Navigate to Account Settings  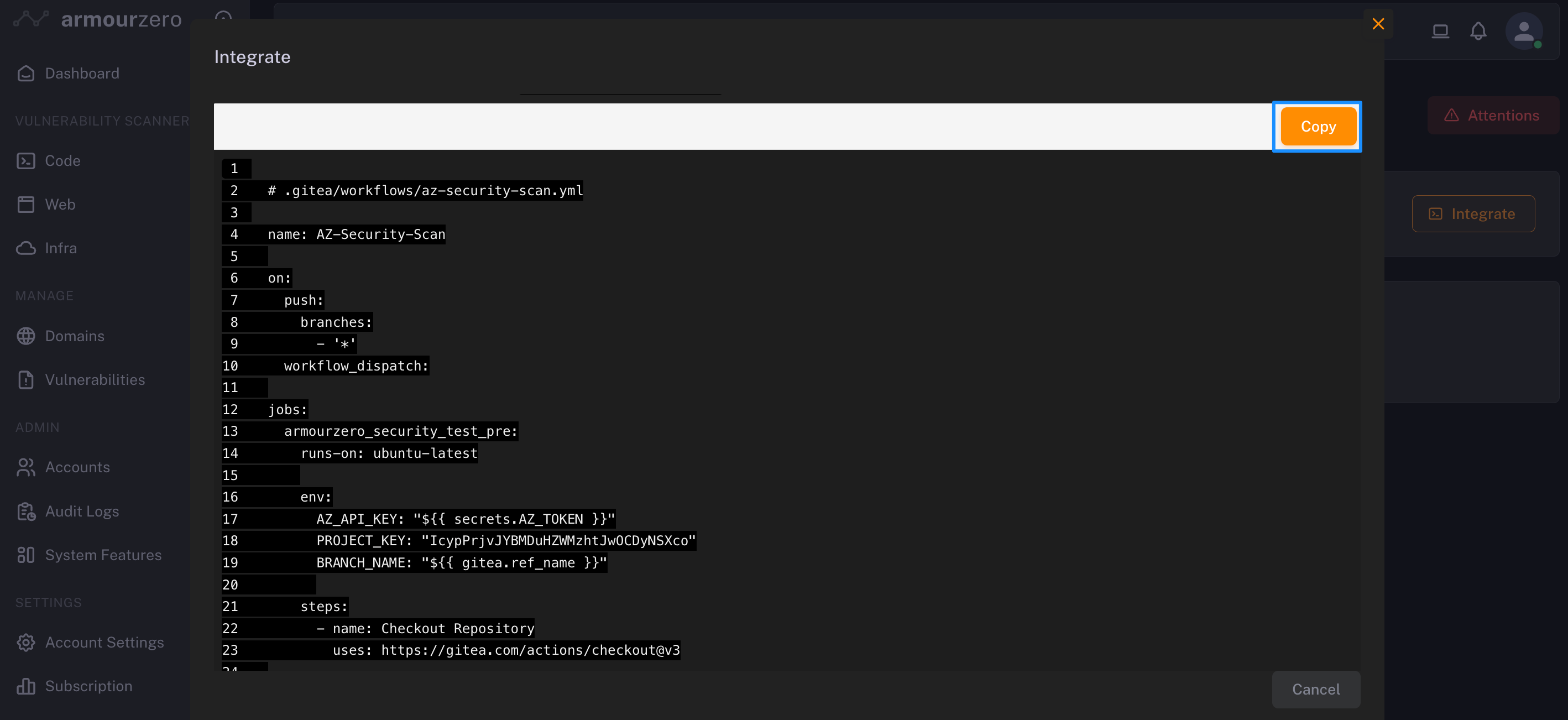104,643
